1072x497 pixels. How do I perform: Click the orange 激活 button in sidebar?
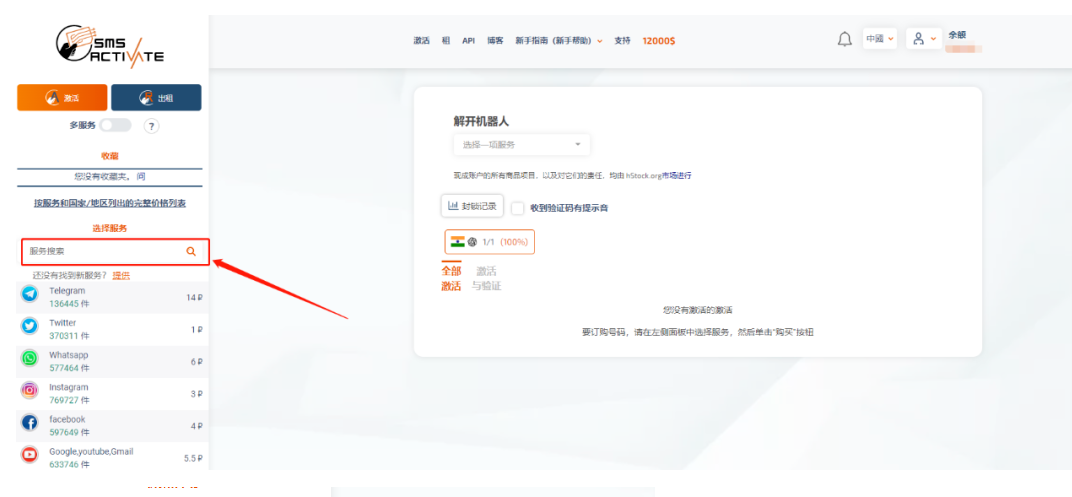(62, 98)
